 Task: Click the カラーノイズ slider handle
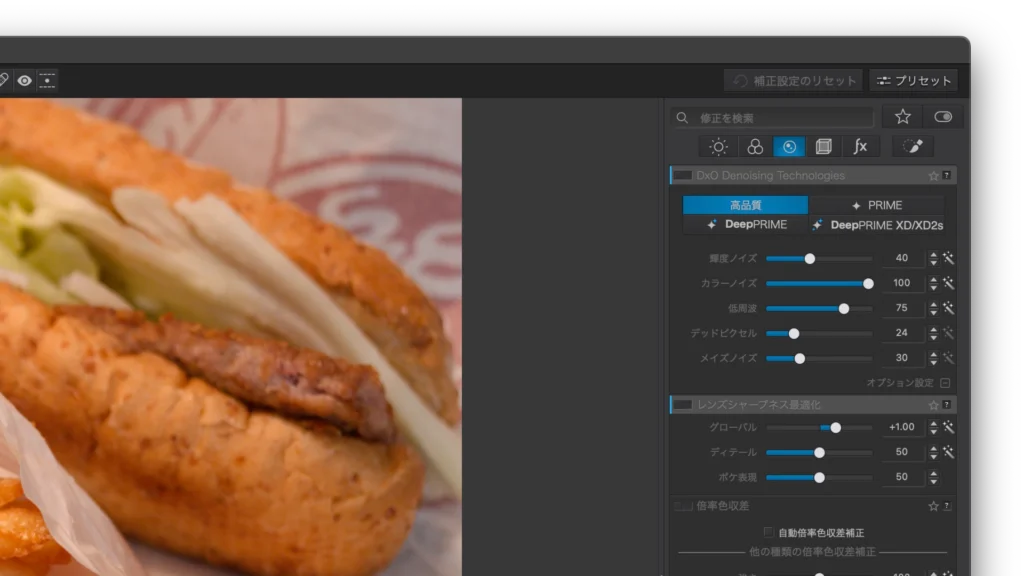point(868,283)
